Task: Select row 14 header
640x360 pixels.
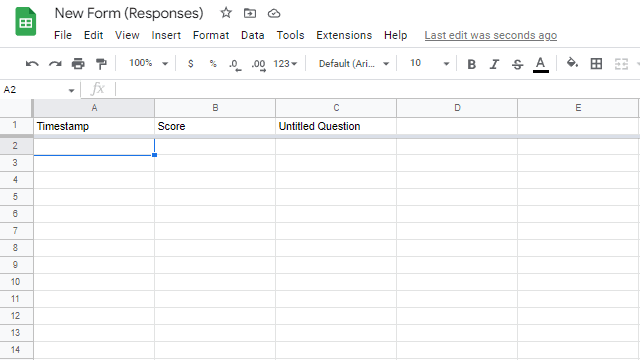Action: (16, 350)
